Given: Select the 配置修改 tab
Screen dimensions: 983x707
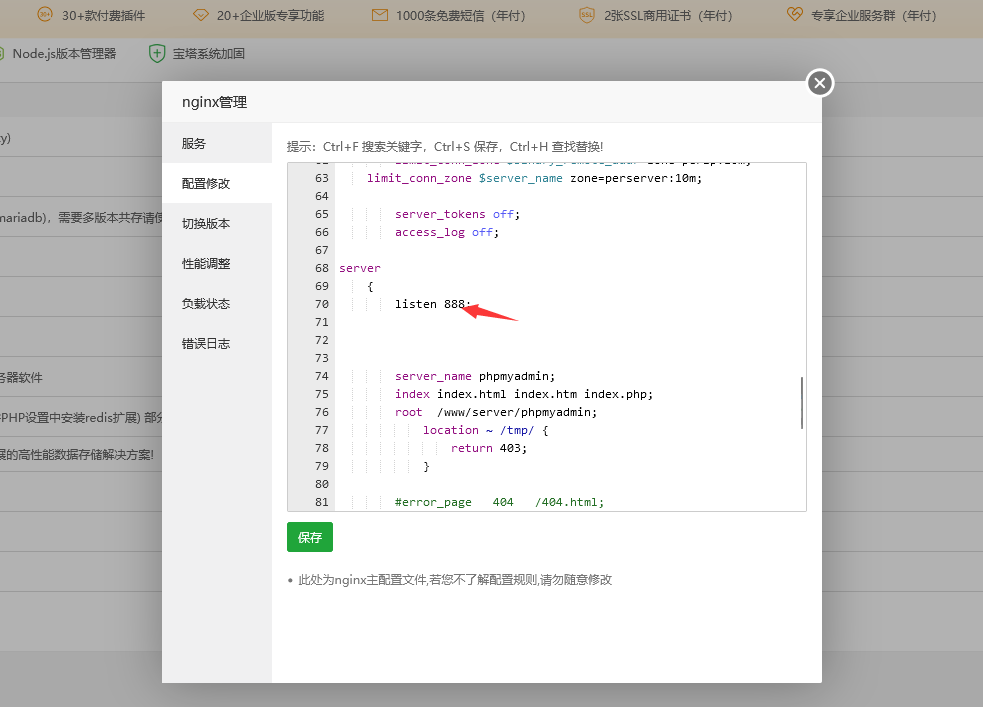Looking at the screenshot, I should [x=217, y=184].
